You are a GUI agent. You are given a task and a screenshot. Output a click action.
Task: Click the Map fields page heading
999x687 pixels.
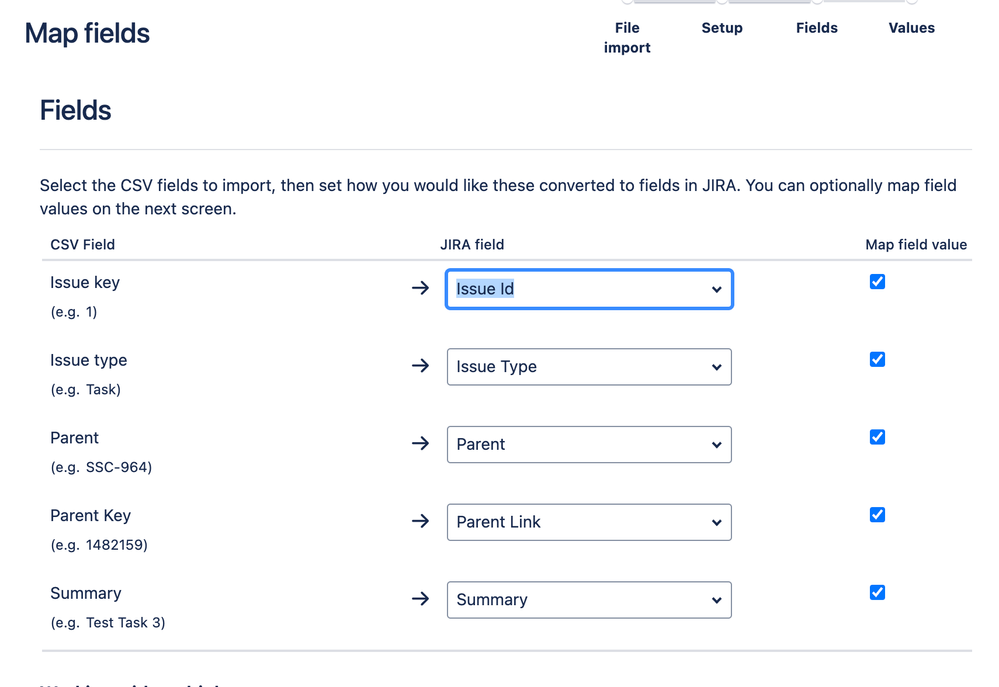click(x=87, y=33)
